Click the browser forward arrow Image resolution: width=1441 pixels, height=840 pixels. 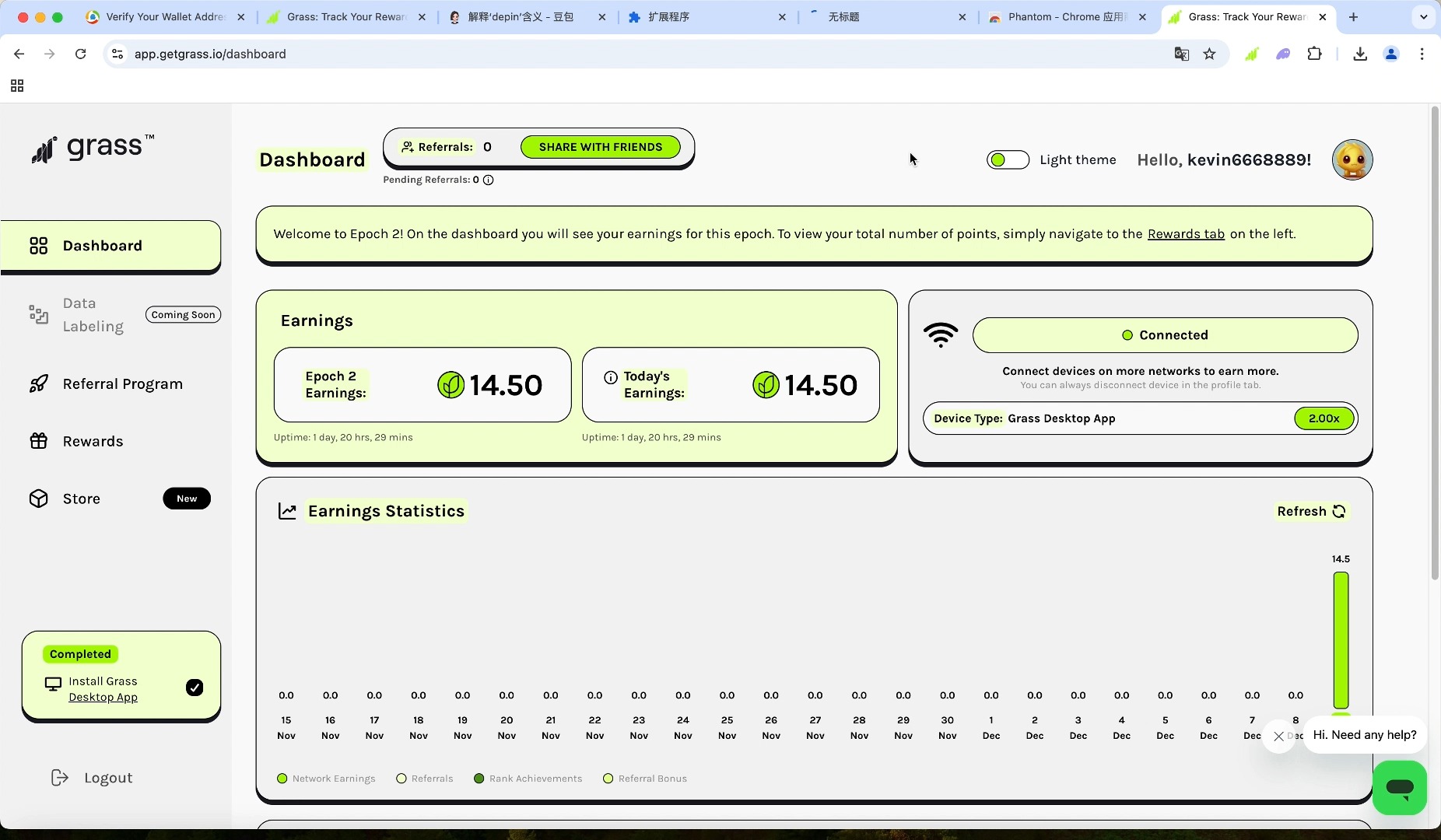click(50, 54)
